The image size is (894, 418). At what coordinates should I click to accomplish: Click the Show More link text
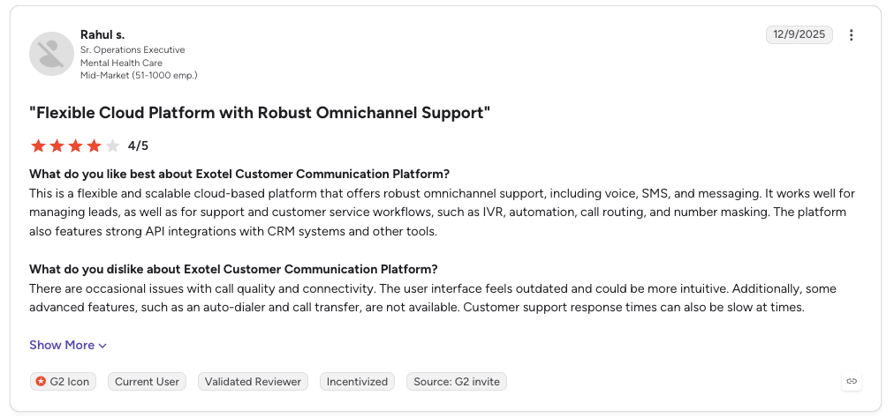pyautogui.click(x=62, y=345)
